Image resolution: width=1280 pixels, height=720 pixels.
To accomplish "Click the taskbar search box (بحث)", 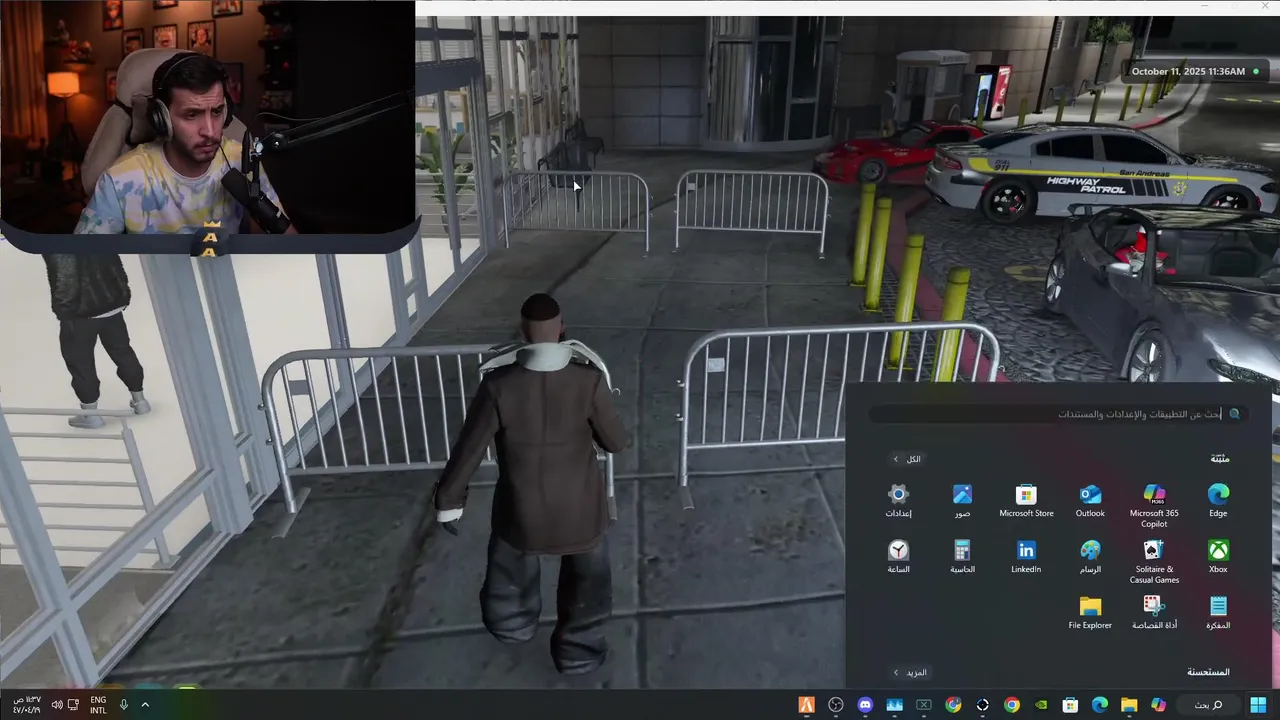I will 1209,705.
